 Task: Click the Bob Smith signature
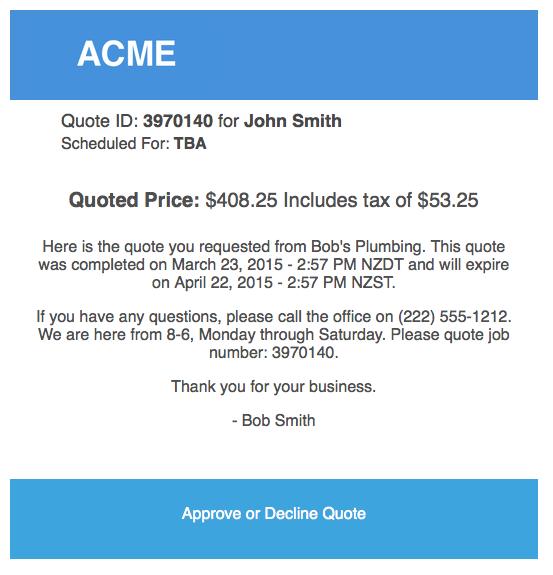(x=278, y=420)
